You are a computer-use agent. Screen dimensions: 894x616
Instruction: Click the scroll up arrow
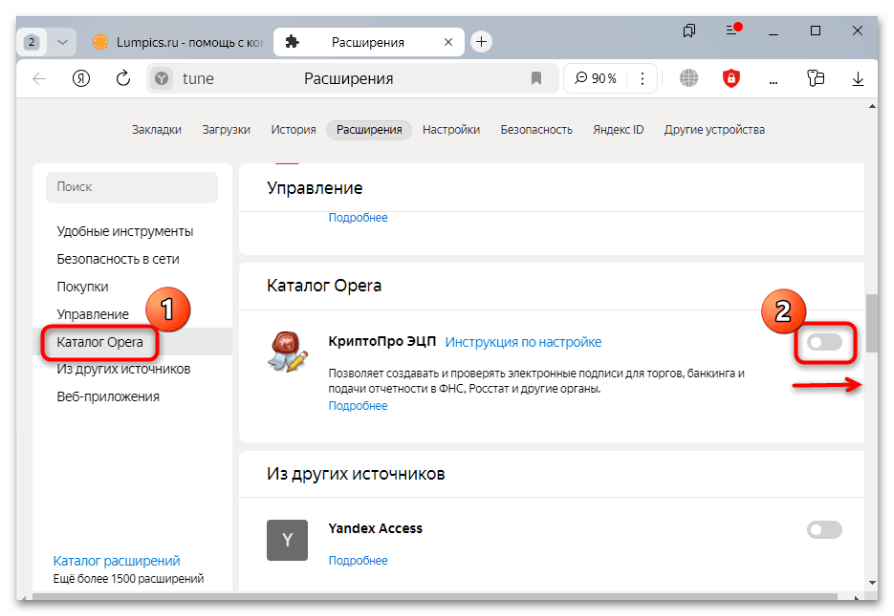click(872, 107)
